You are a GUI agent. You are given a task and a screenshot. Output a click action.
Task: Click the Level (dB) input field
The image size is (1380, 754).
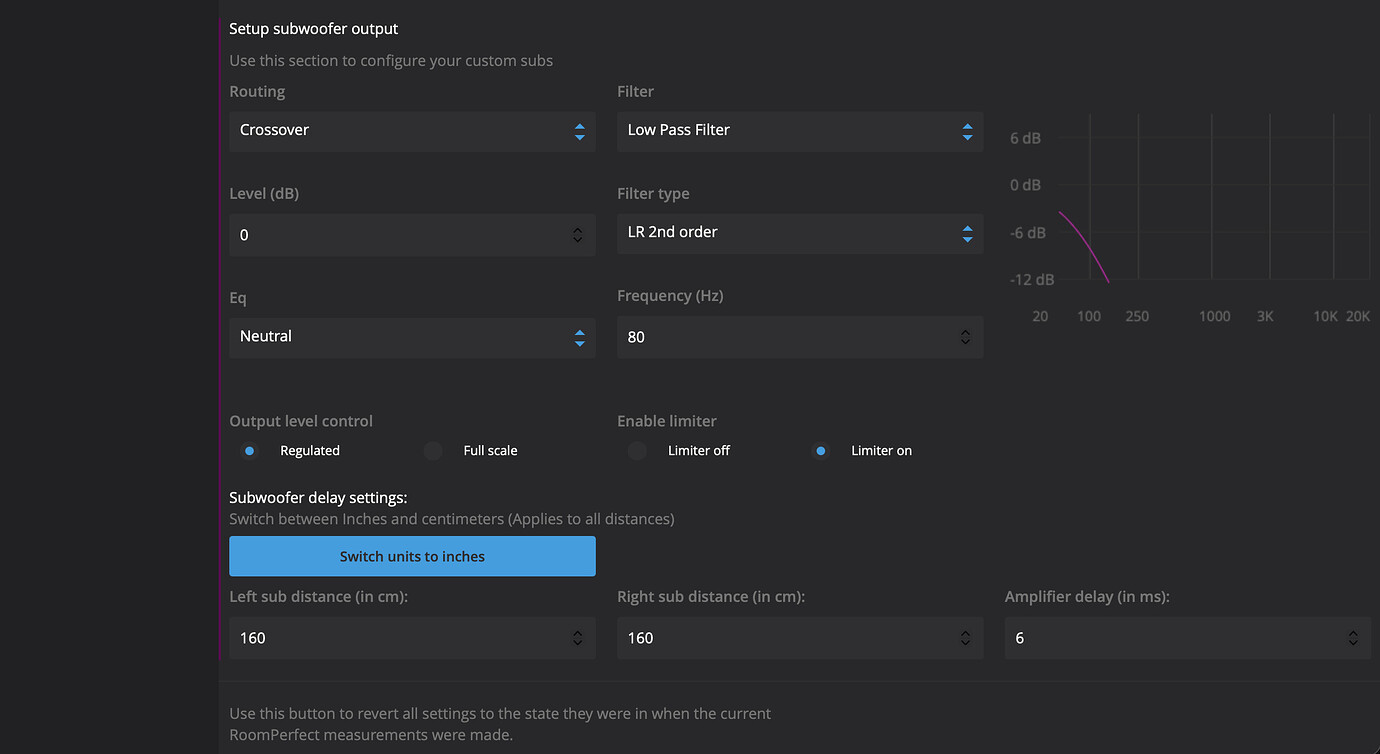pyautogui.click(x=400, y=235)
